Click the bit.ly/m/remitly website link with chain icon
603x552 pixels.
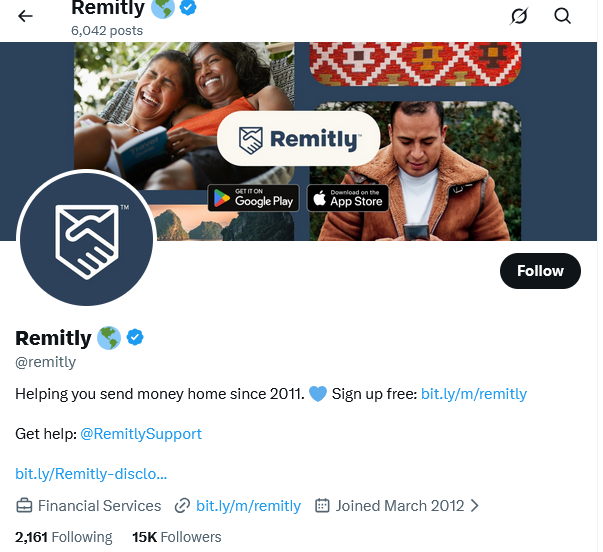click(248, 505)
